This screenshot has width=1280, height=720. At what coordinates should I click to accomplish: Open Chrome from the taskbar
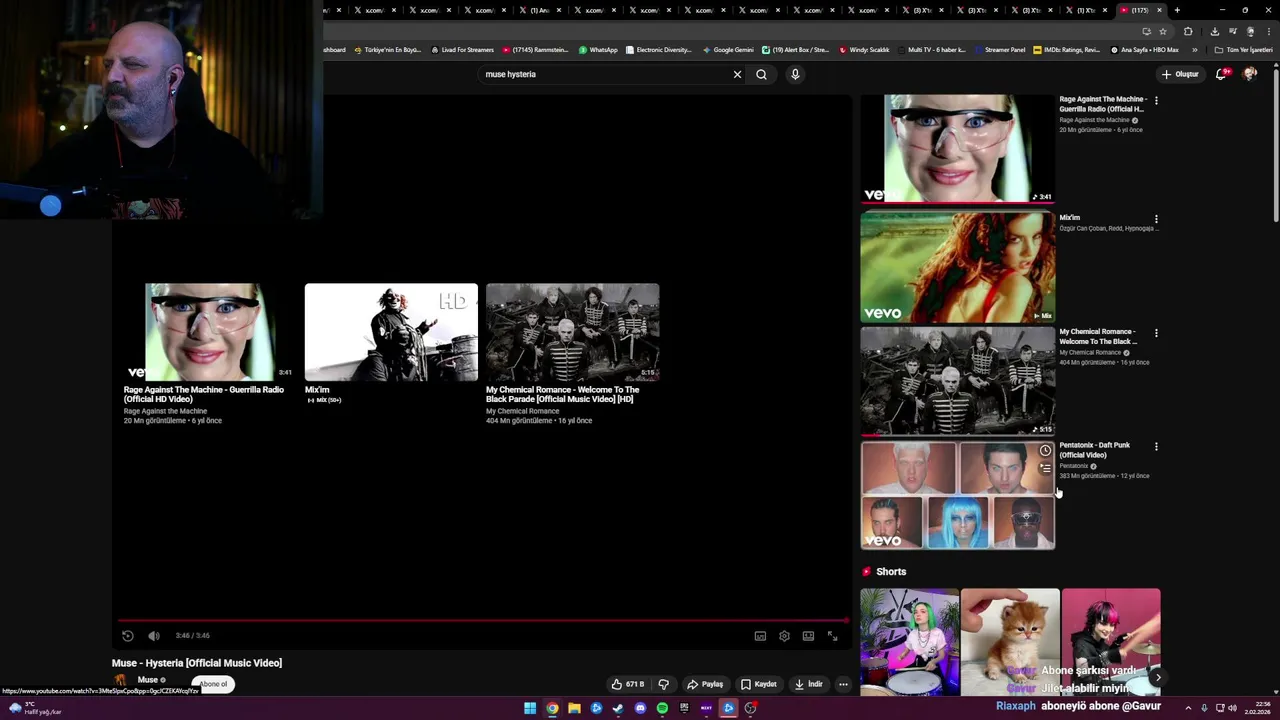pyautogui.click(x=552, y=708)
